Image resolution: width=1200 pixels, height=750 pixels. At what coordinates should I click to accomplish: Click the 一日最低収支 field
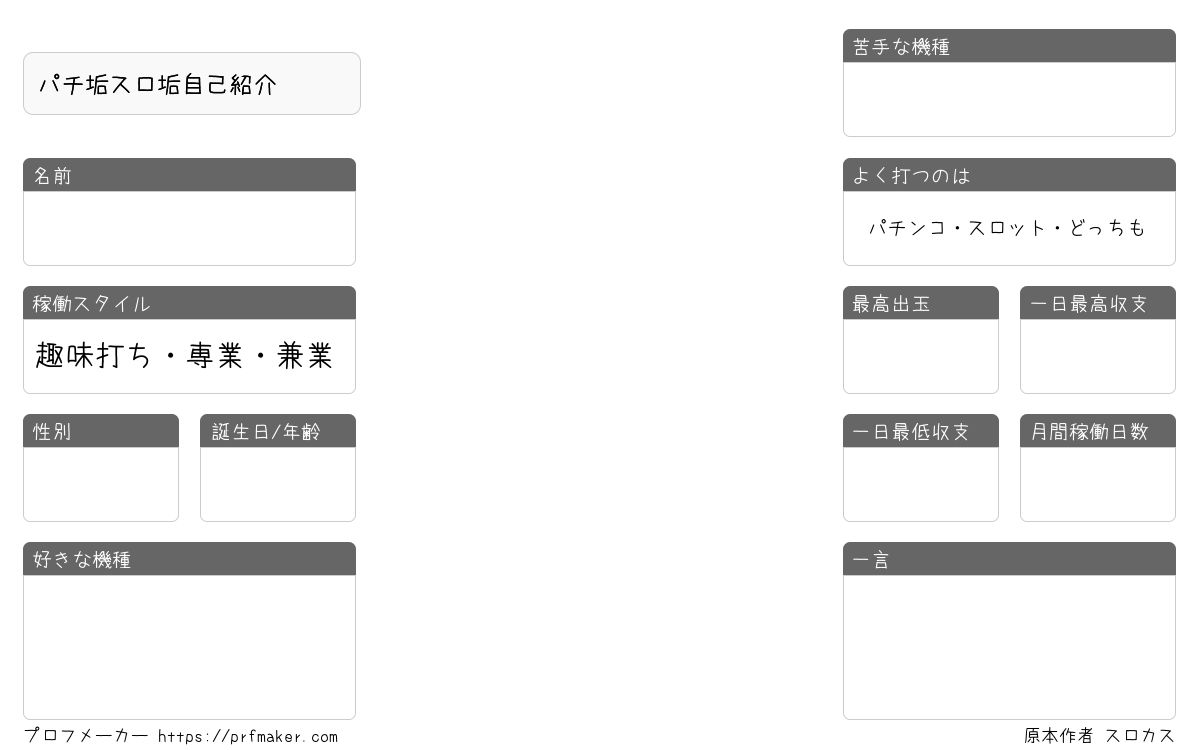[921, 484]
